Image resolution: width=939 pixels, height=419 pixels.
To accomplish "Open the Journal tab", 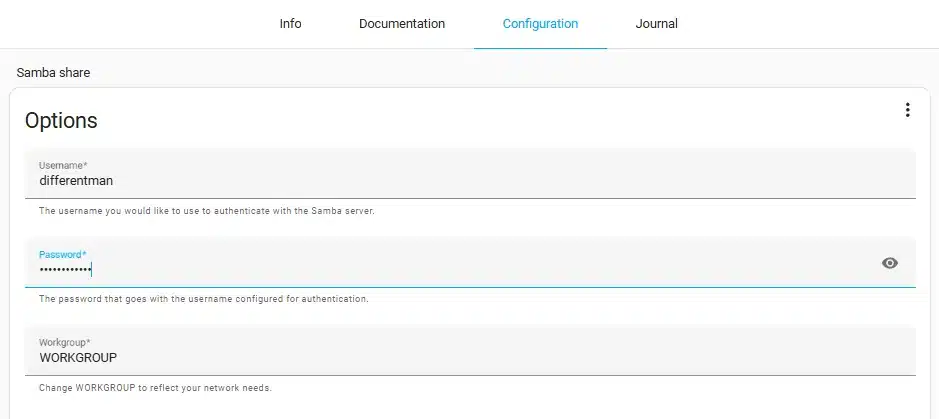I will (656, 24).
